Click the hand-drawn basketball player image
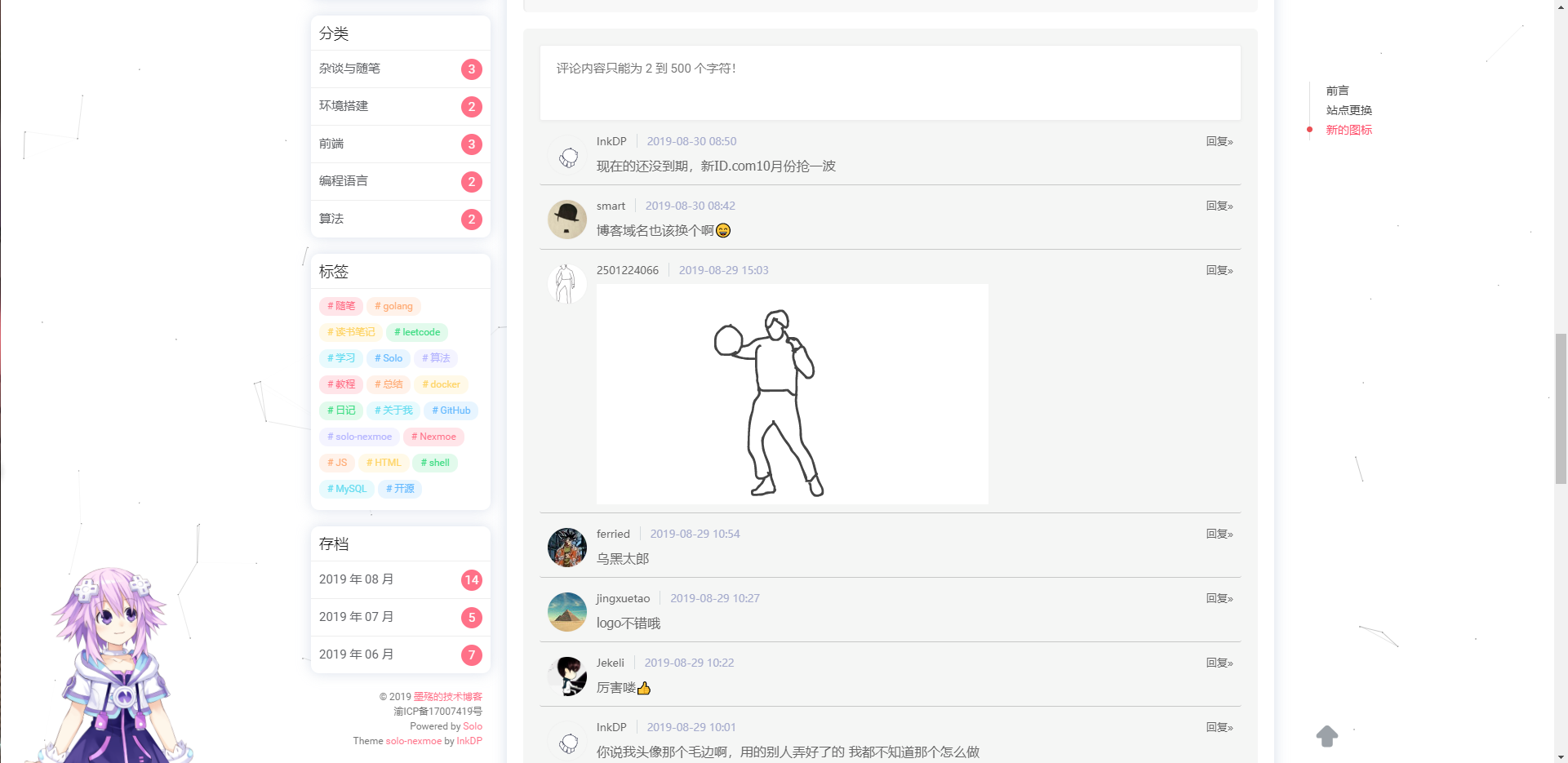This screenshot has height=763, width=1568. pos(792,393)
